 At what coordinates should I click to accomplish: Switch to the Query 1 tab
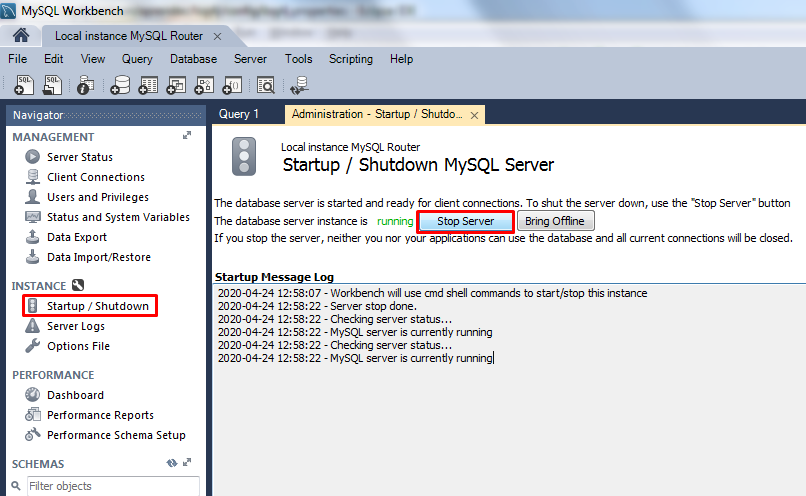(239, 114)
